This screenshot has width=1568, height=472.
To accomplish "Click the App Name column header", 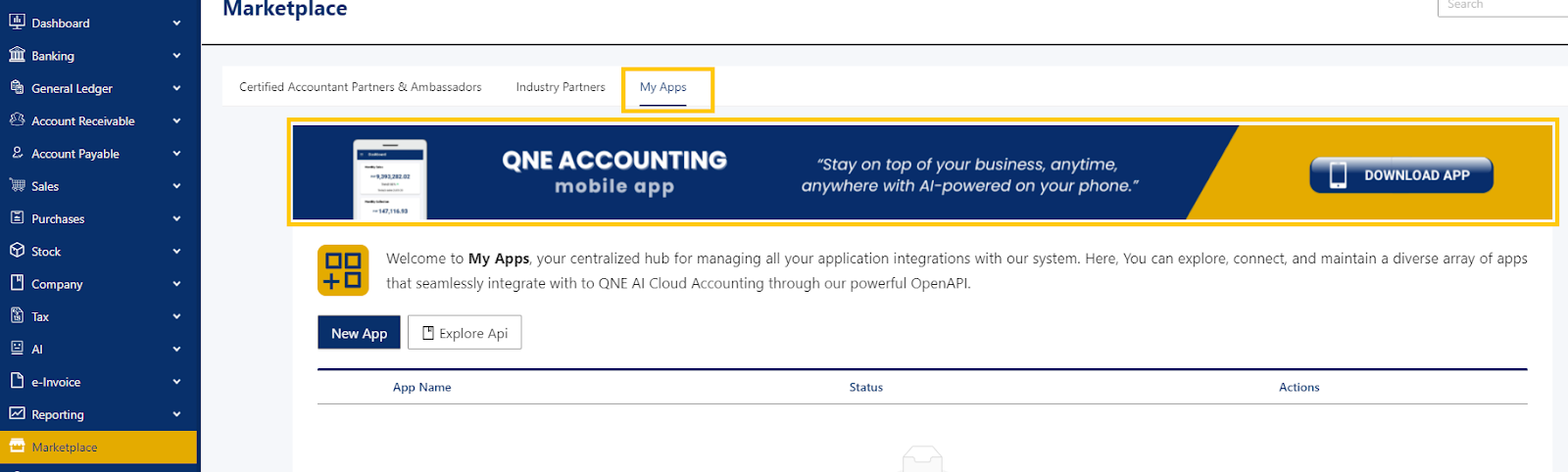I will (x=422, y=388).
